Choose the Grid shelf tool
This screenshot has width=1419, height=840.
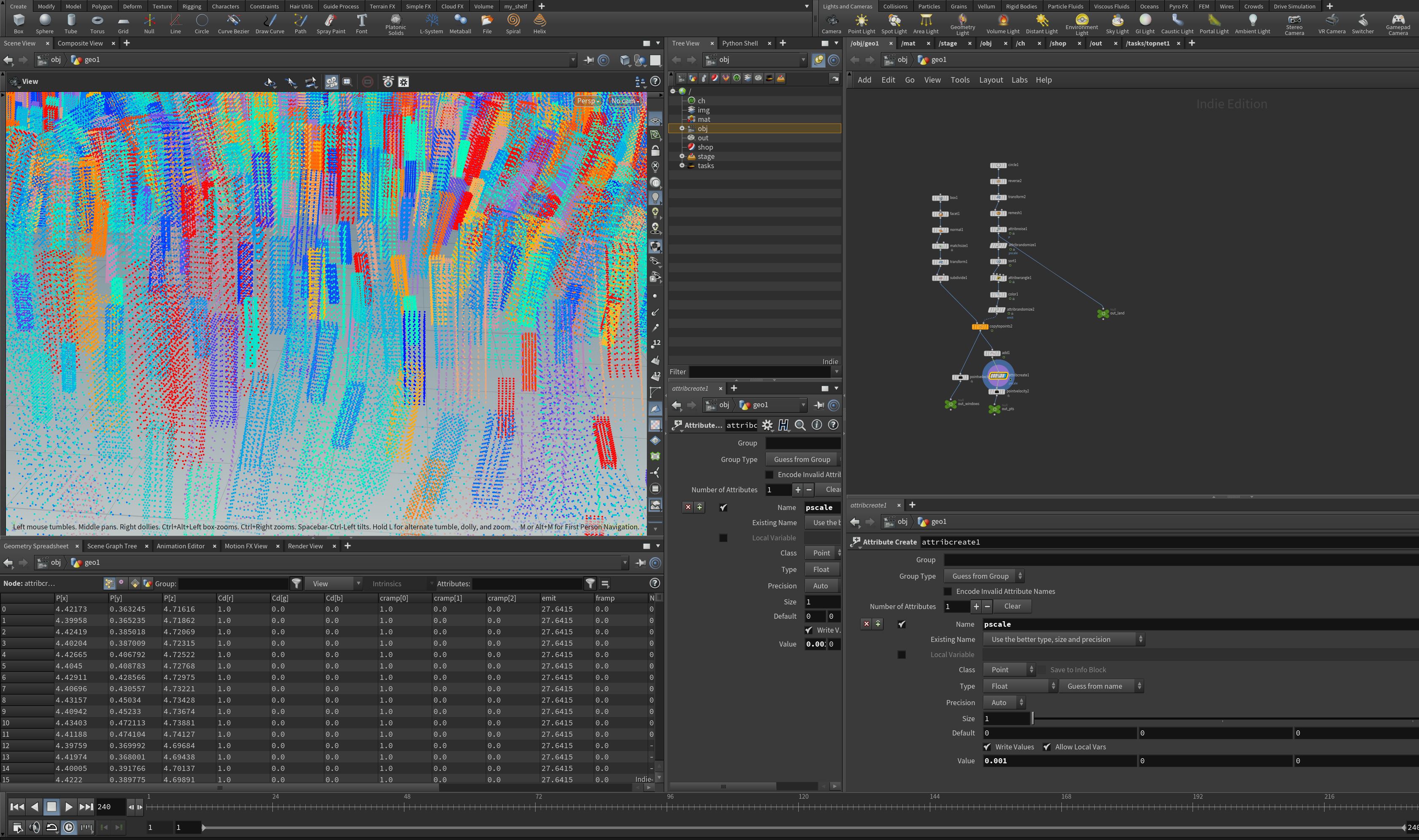click(123, 24)
